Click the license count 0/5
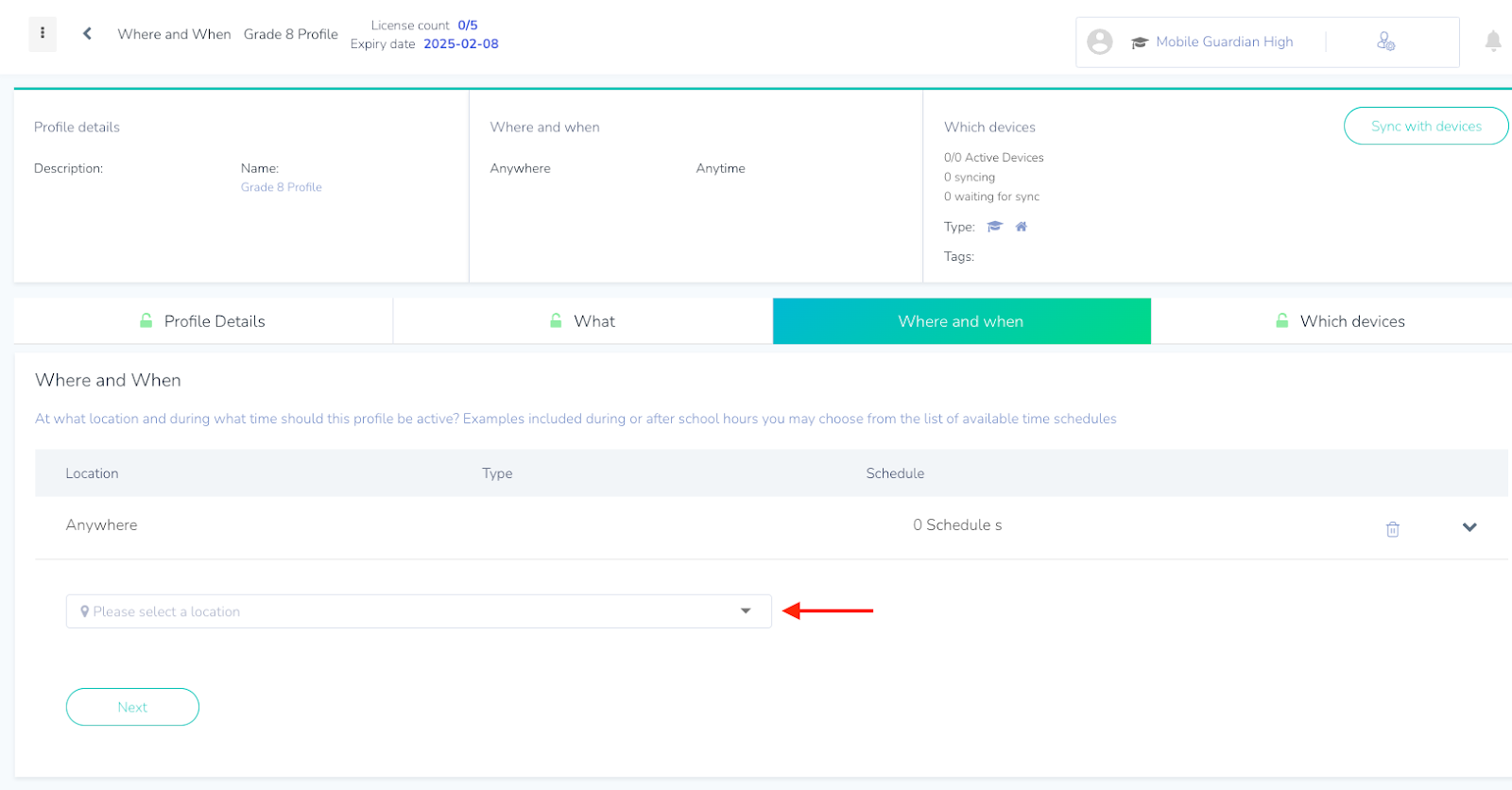1512x790 pixels. pyautogui.click(x=468, y=26)
